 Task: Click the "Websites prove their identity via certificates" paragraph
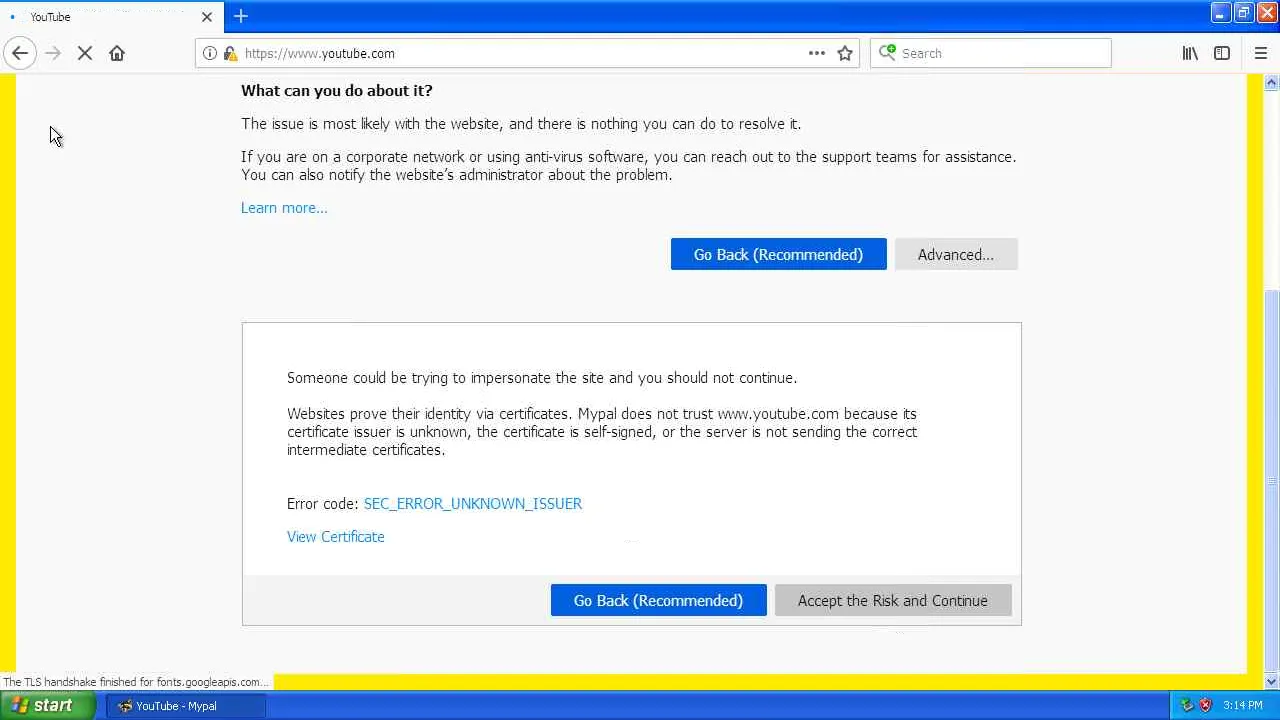pos(602,432)
